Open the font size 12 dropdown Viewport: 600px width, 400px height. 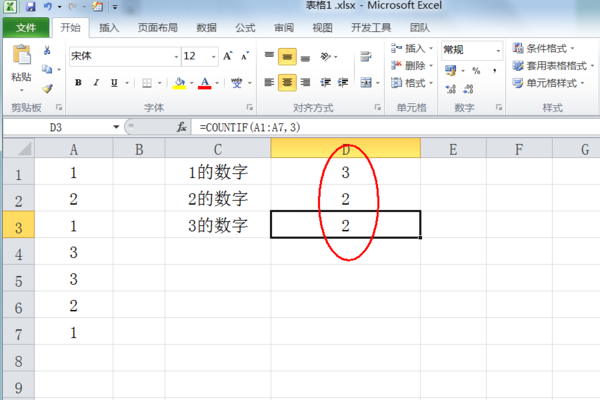coord(214,57)
